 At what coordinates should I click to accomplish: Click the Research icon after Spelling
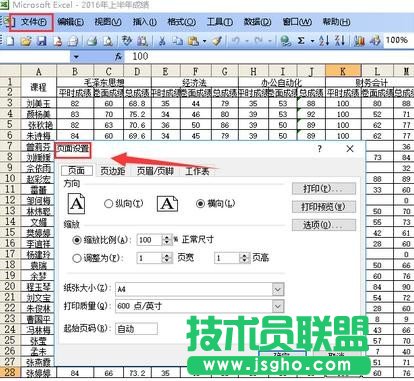tap(142, 41)
